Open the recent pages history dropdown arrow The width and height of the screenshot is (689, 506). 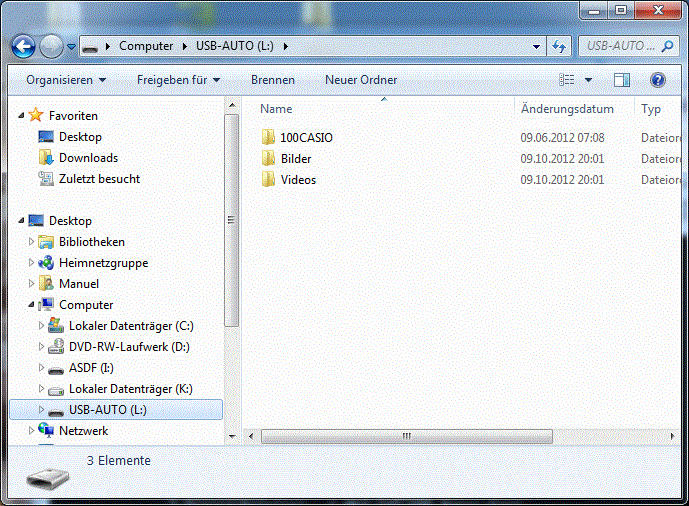(x=72, y=46)
